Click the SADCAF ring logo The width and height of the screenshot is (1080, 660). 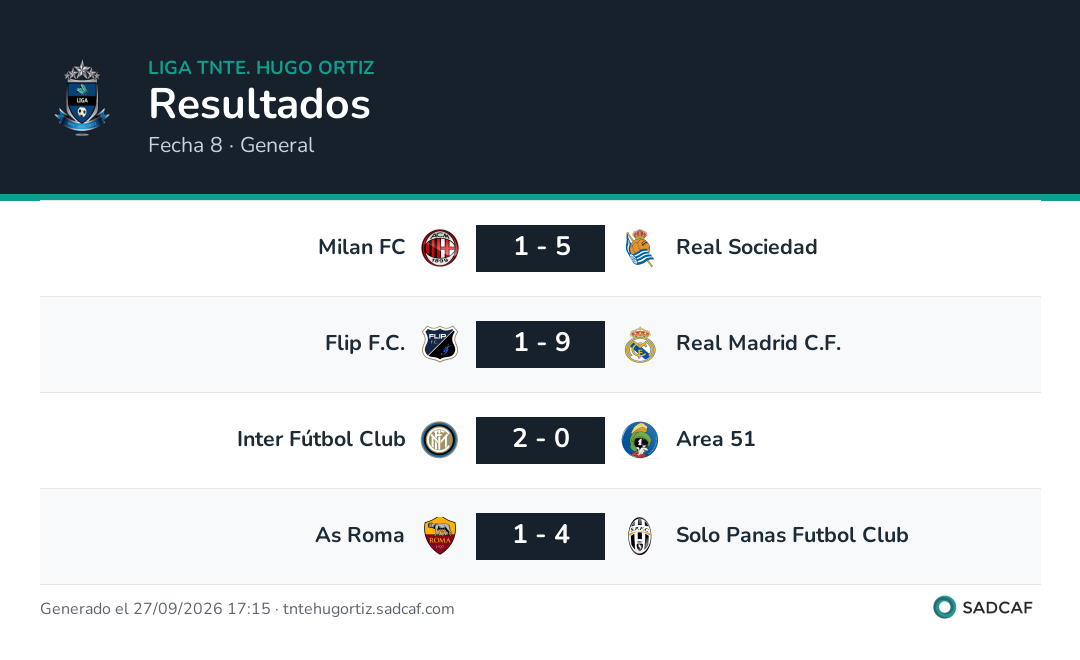(x=944, y=607)
